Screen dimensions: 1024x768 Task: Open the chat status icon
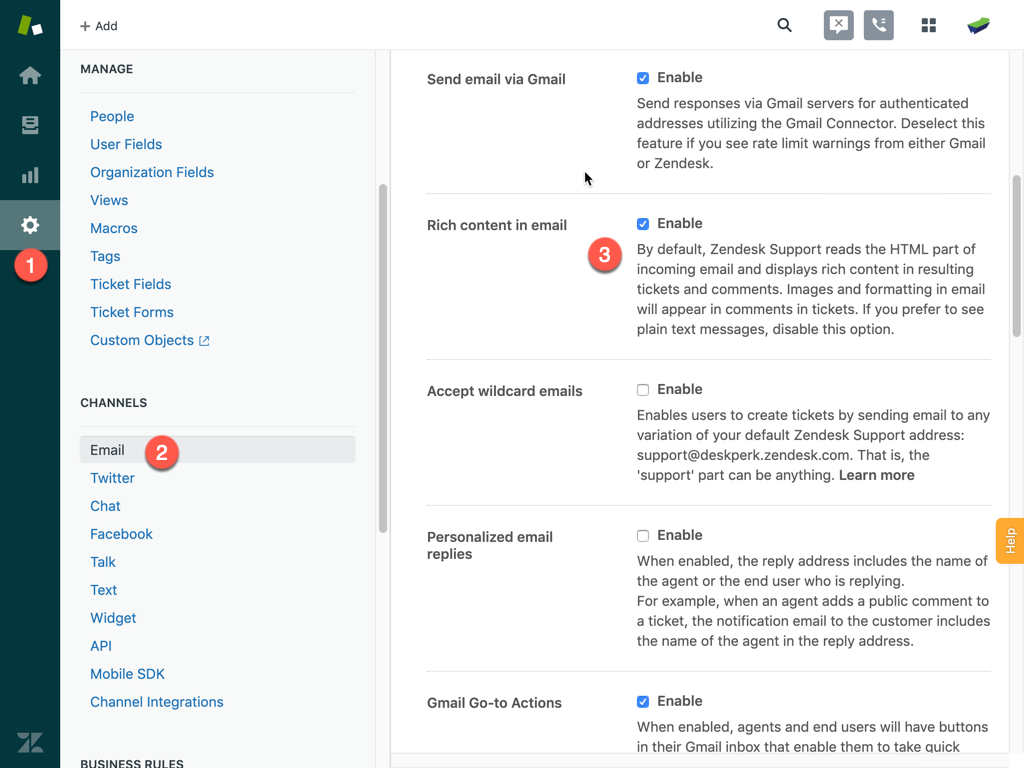coord(839,26)
